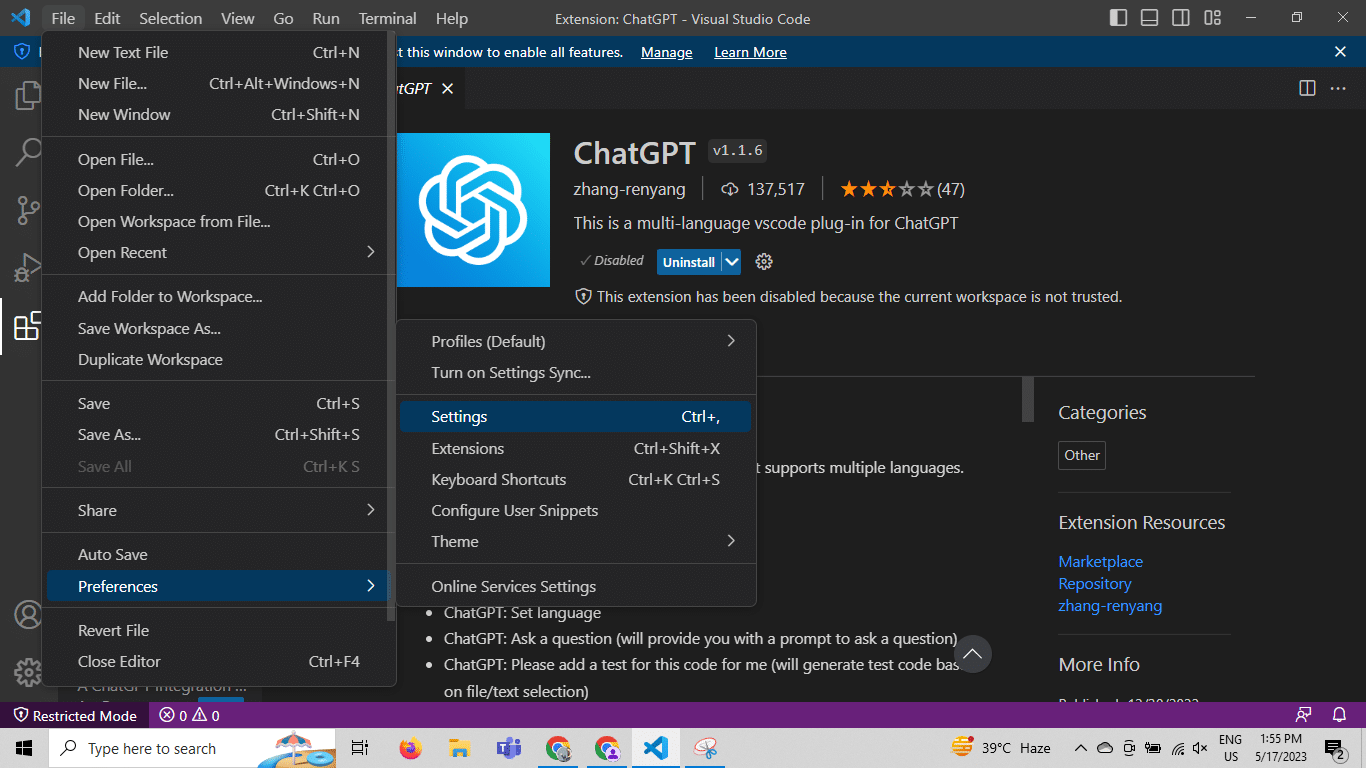Open Firefox from the taskbar

409,748
